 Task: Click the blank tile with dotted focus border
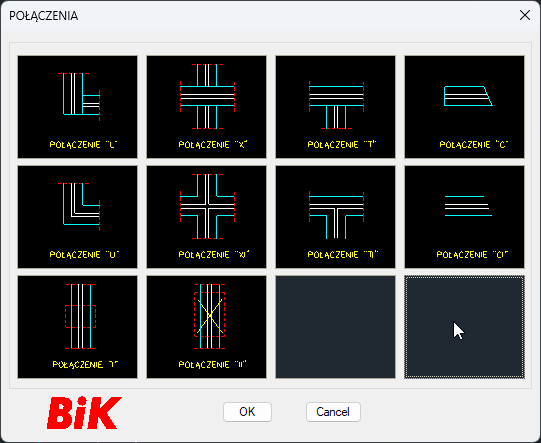coord(464,327)
